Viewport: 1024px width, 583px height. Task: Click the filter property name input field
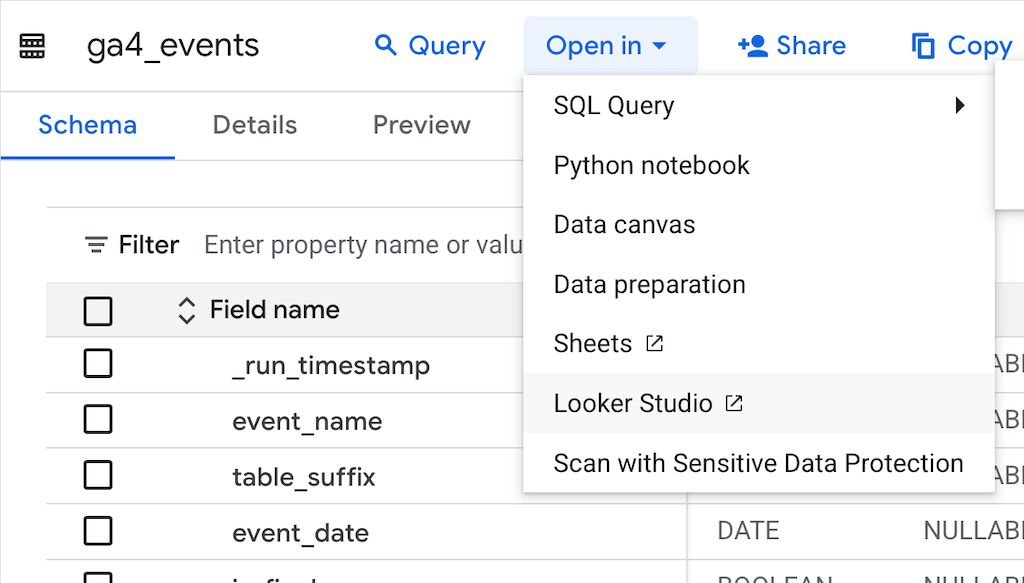[x=363, y=245]
